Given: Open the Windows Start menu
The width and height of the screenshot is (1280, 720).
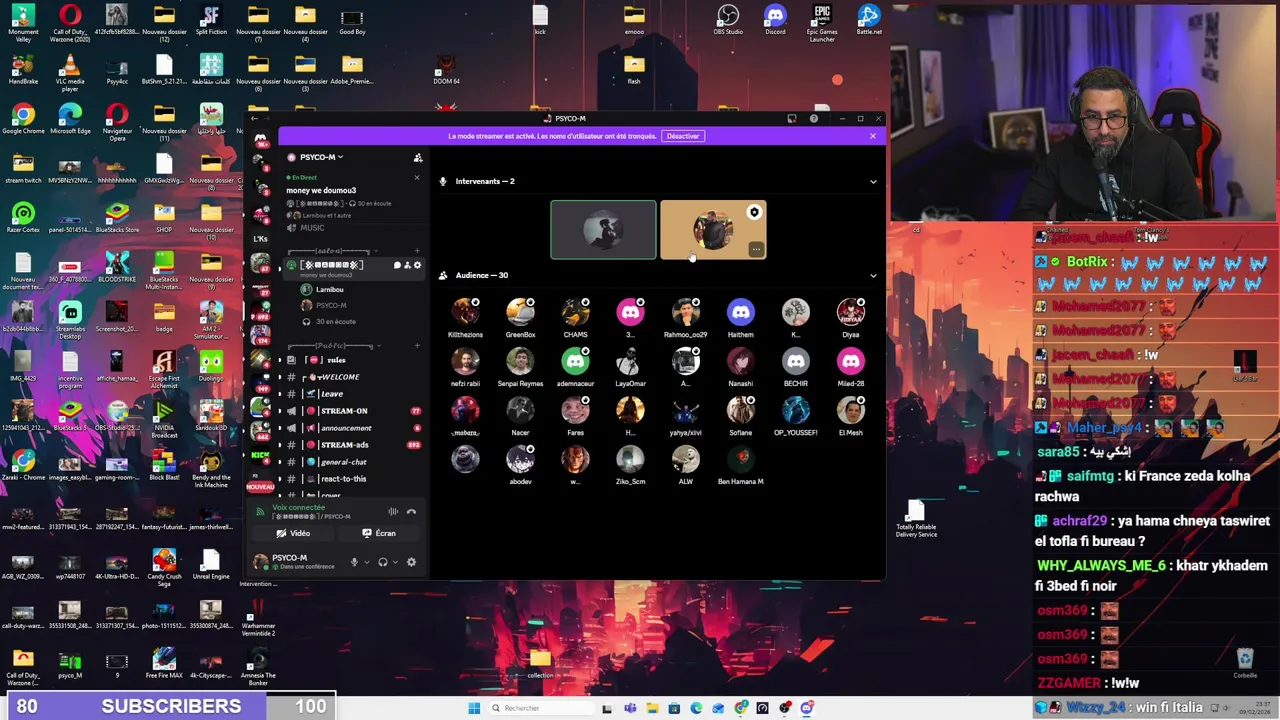Looking at the screenshot, I should click(474, 708).
